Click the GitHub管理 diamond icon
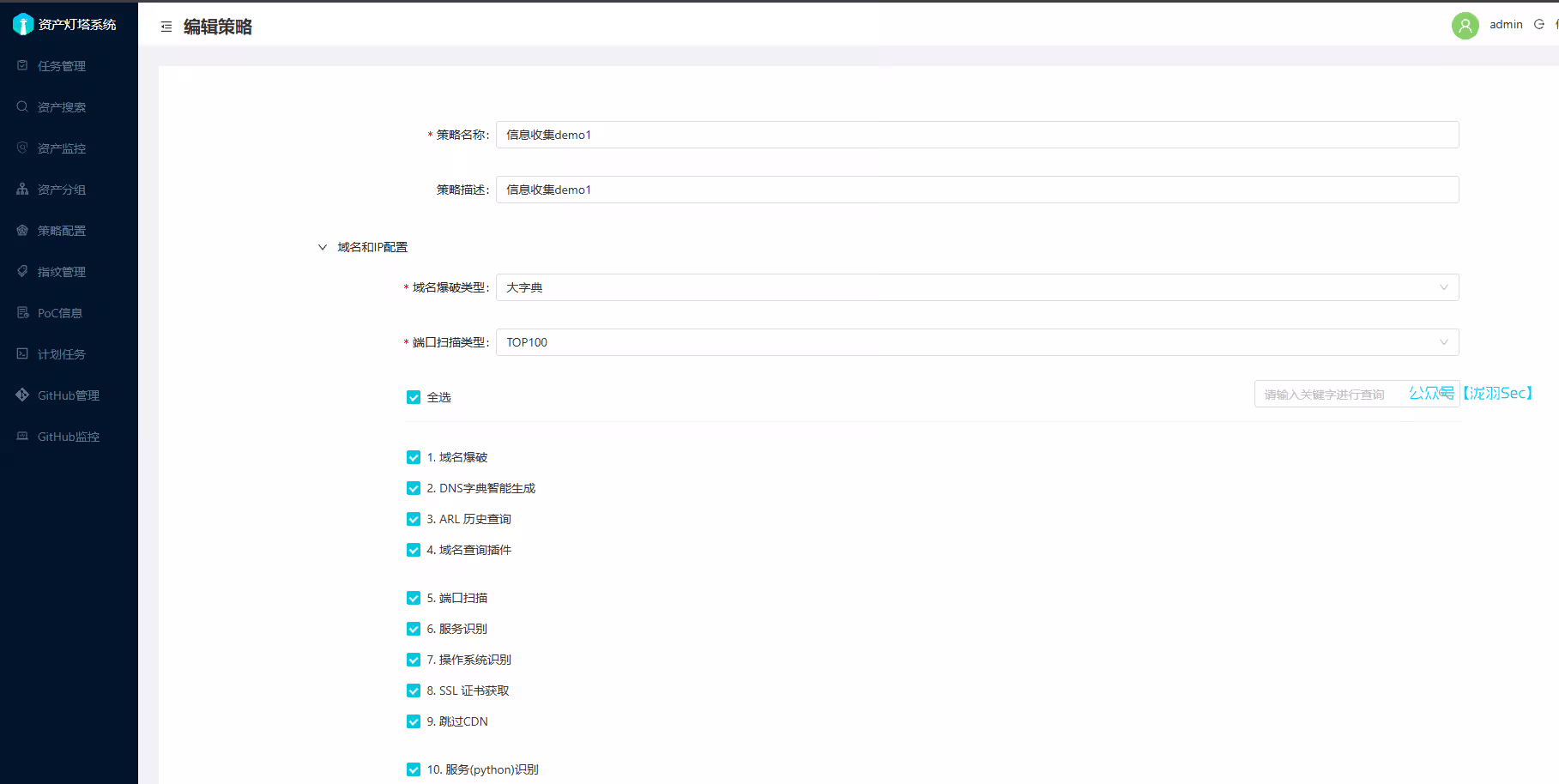1559x784 pixels. pos(22,395)
